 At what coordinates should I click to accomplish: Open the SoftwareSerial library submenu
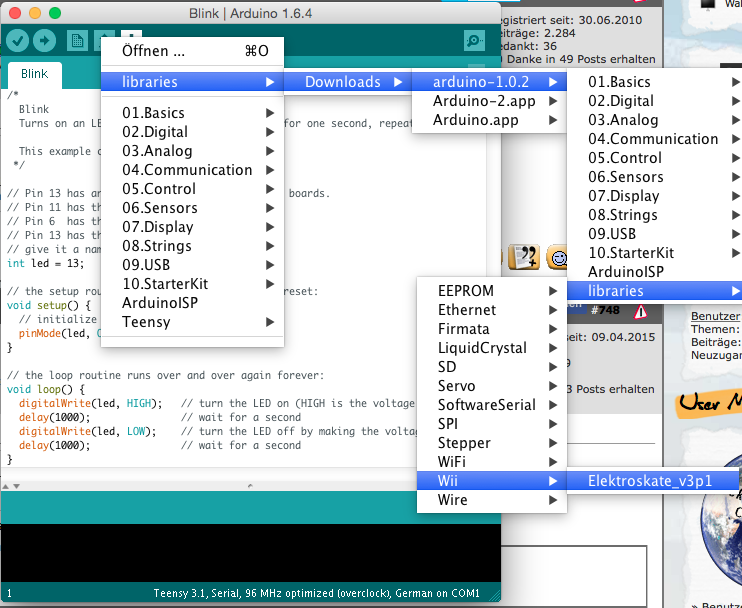pos(492,405)
